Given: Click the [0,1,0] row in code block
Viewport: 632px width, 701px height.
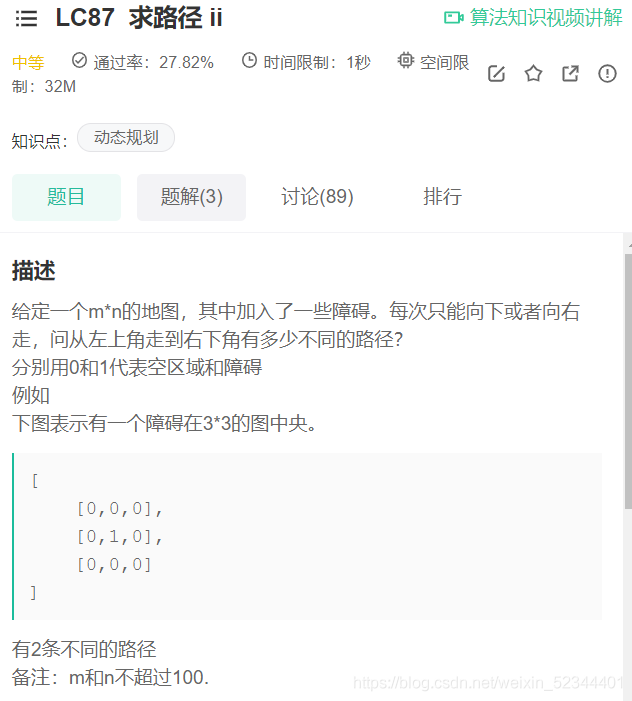Looking at the screenshot, I should (x=120, y=536).
